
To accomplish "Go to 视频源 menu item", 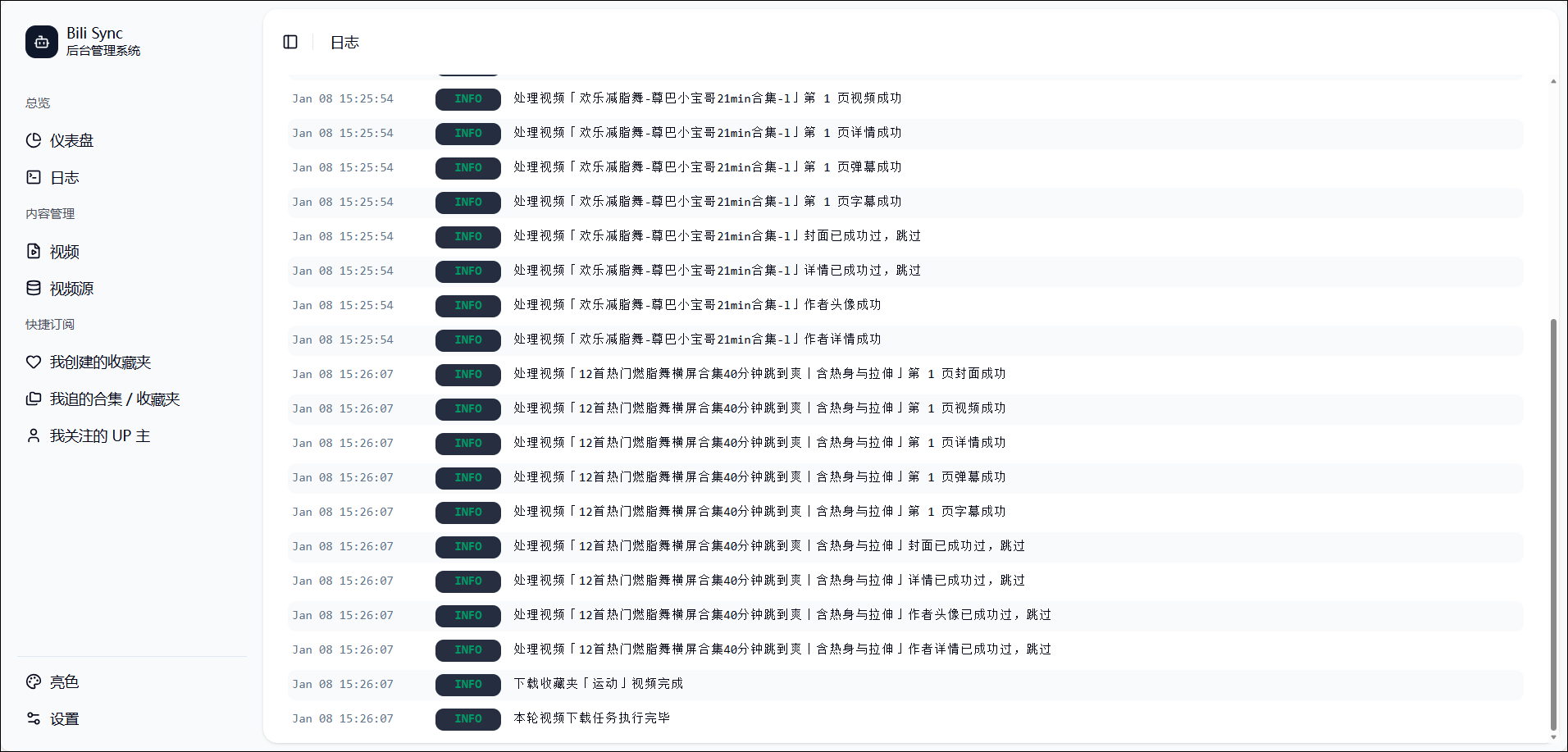I will (x=71, y=289).
